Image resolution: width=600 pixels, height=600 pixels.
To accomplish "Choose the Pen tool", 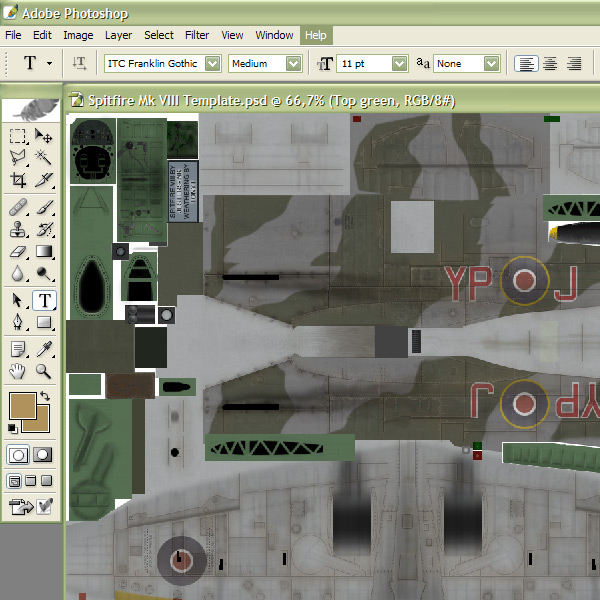I will (x=18, y=322).
